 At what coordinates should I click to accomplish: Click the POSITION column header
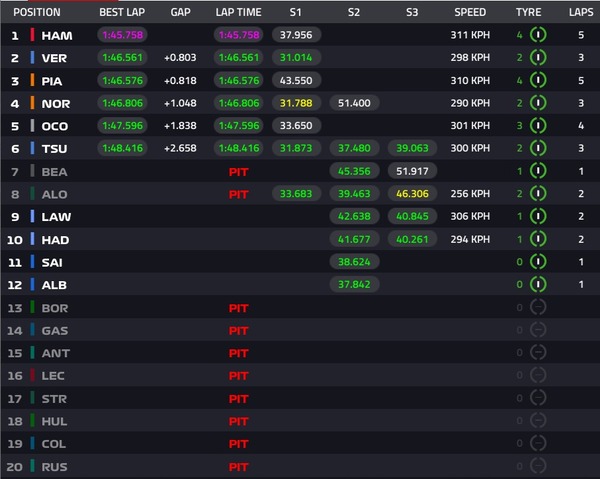37,12
